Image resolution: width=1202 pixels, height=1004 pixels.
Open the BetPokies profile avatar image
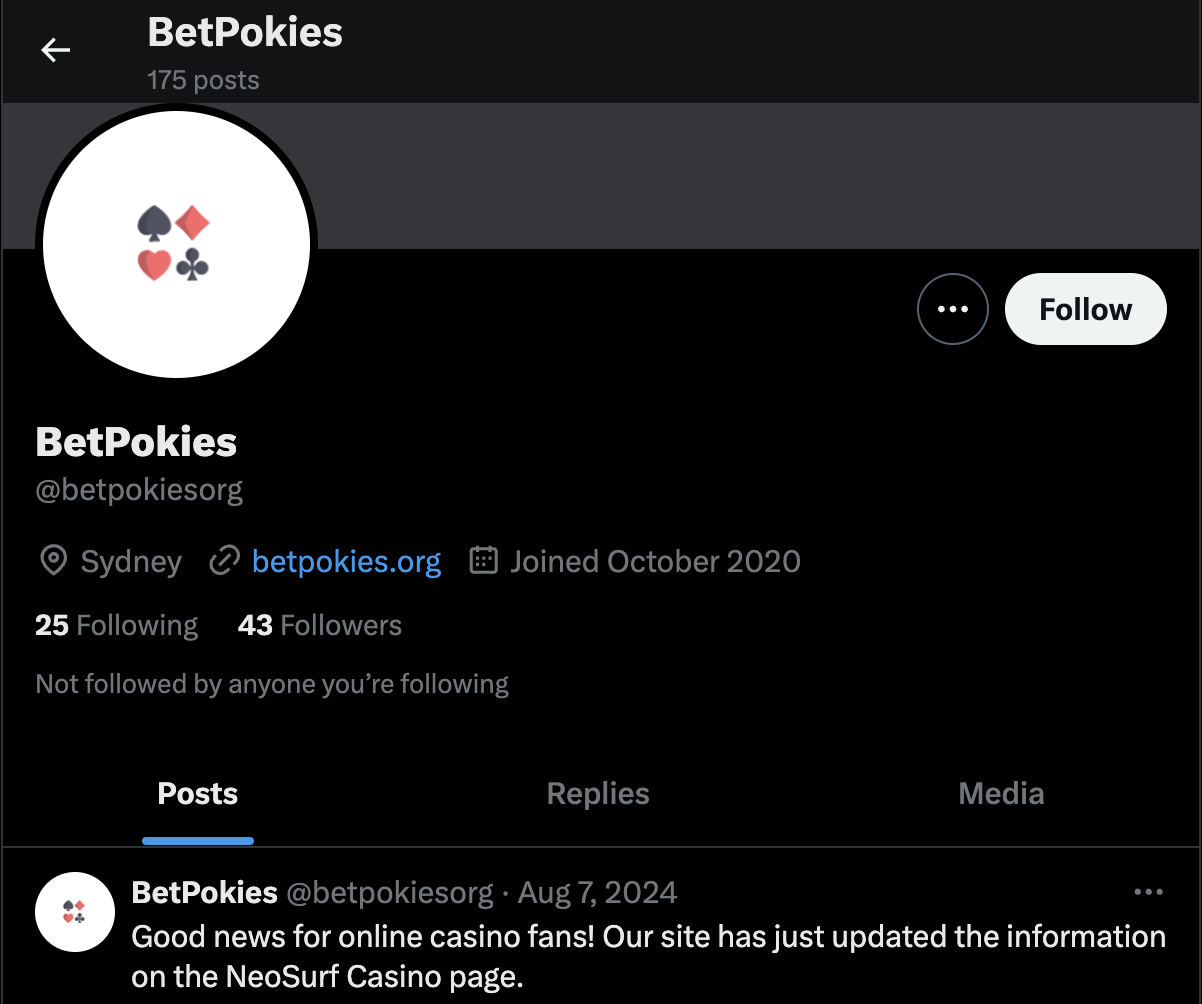click(176, 244)
